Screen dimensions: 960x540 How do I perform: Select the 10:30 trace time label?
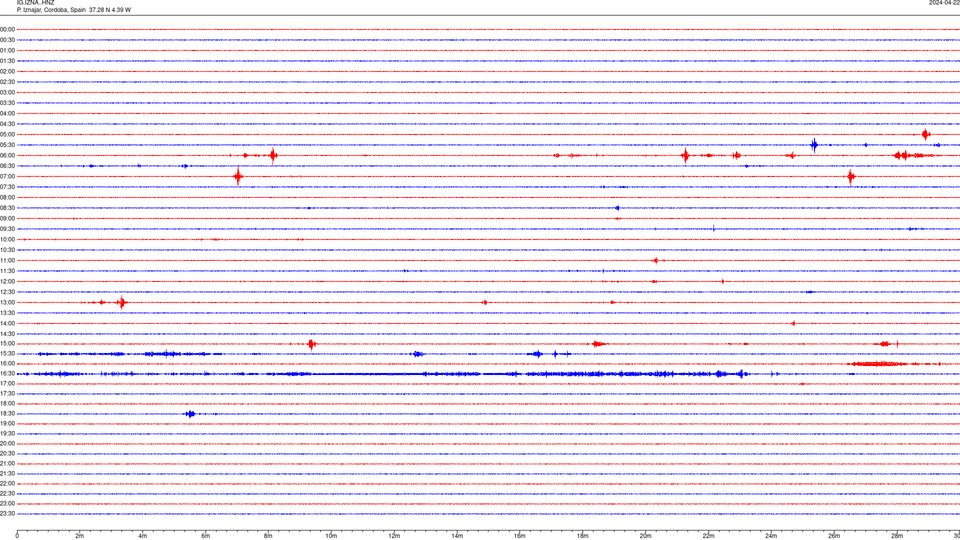(x=7, y=250)
